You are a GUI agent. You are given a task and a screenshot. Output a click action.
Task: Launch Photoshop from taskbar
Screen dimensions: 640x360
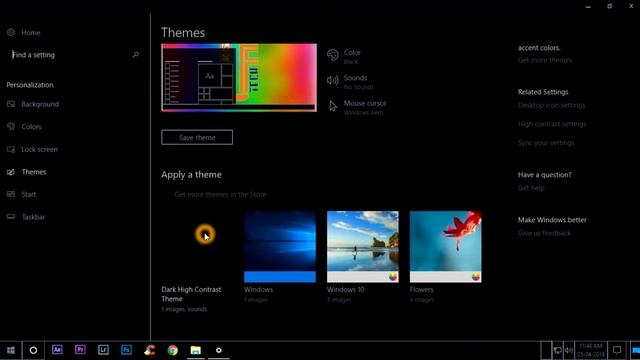[126, 350]
